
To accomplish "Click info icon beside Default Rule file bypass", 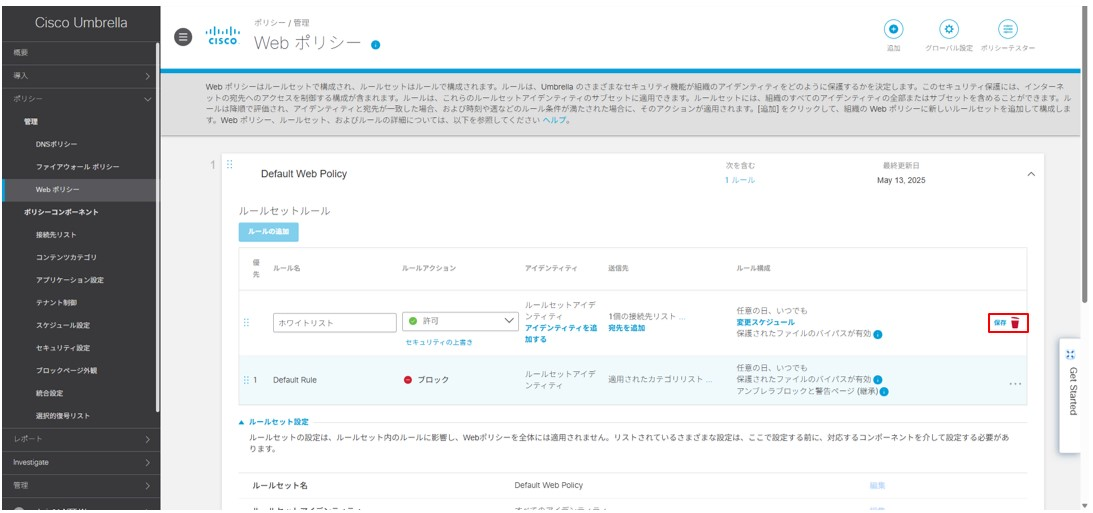I will point(878,380).
